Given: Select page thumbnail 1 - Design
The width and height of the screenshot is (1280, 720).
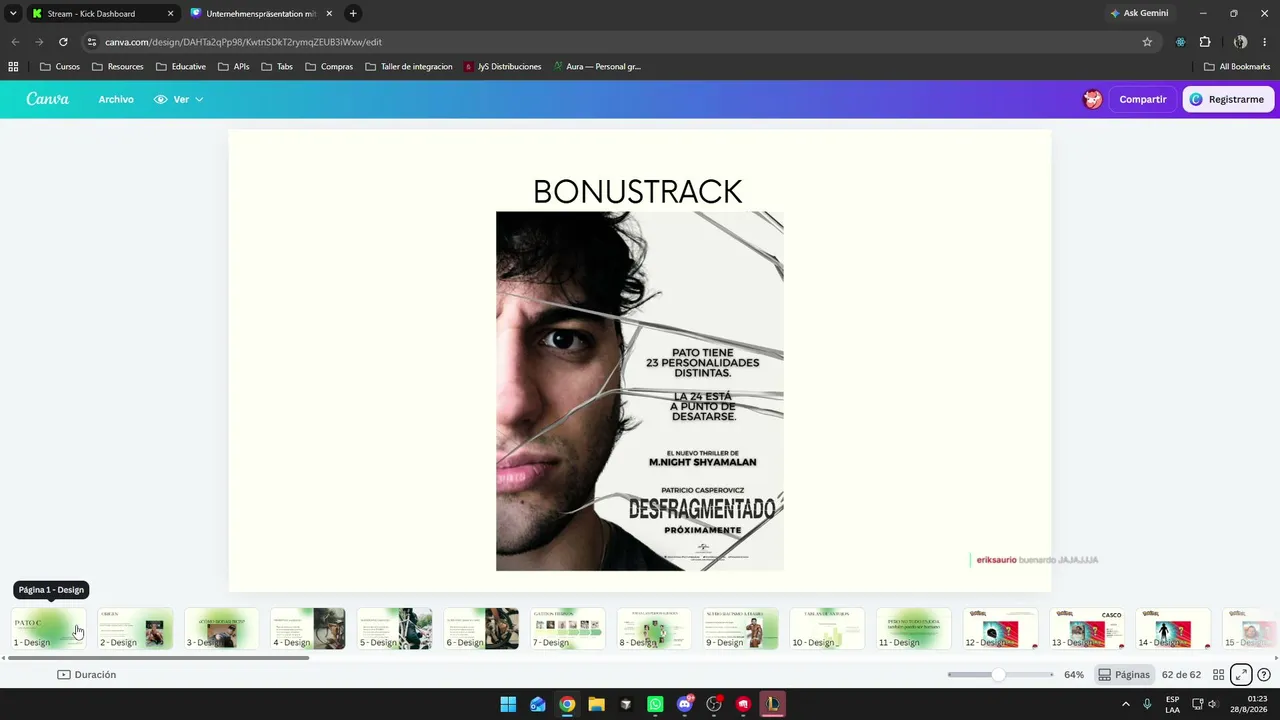Looking at the screenshot, I should pos(49,629).
